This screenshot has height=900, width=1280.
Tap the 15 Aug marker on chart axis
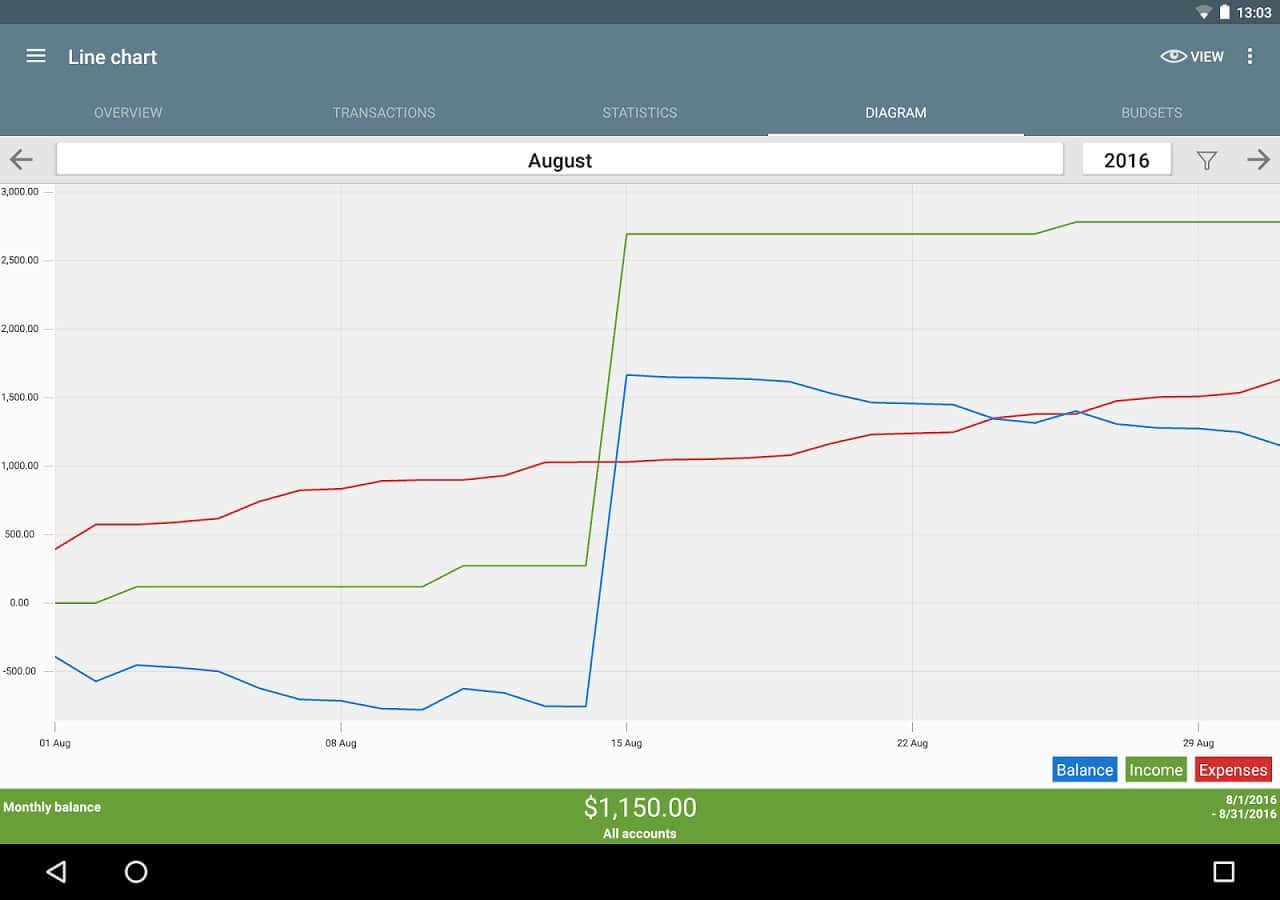(x=626, y=743)
